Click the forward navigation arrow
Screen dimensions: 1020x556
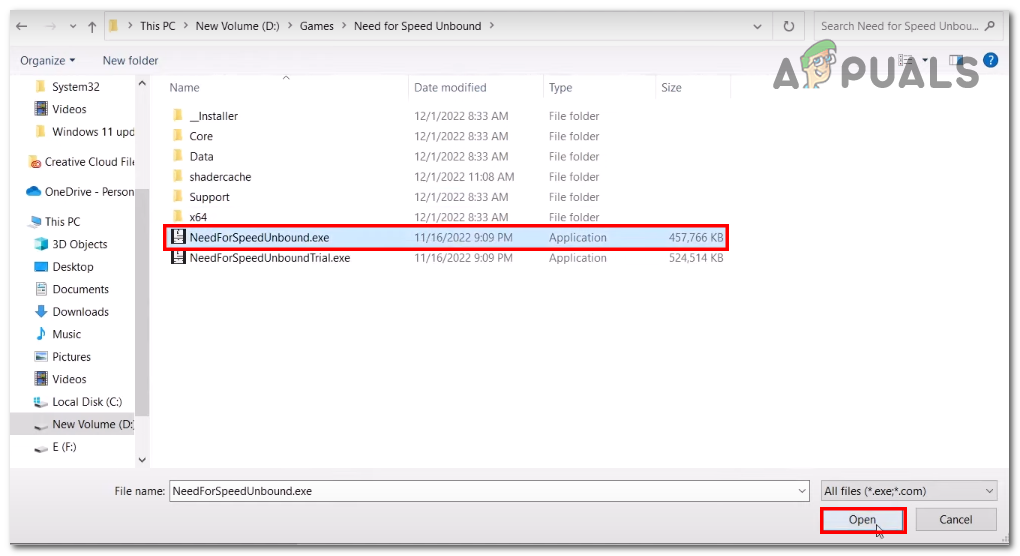(x=50, y=27)
